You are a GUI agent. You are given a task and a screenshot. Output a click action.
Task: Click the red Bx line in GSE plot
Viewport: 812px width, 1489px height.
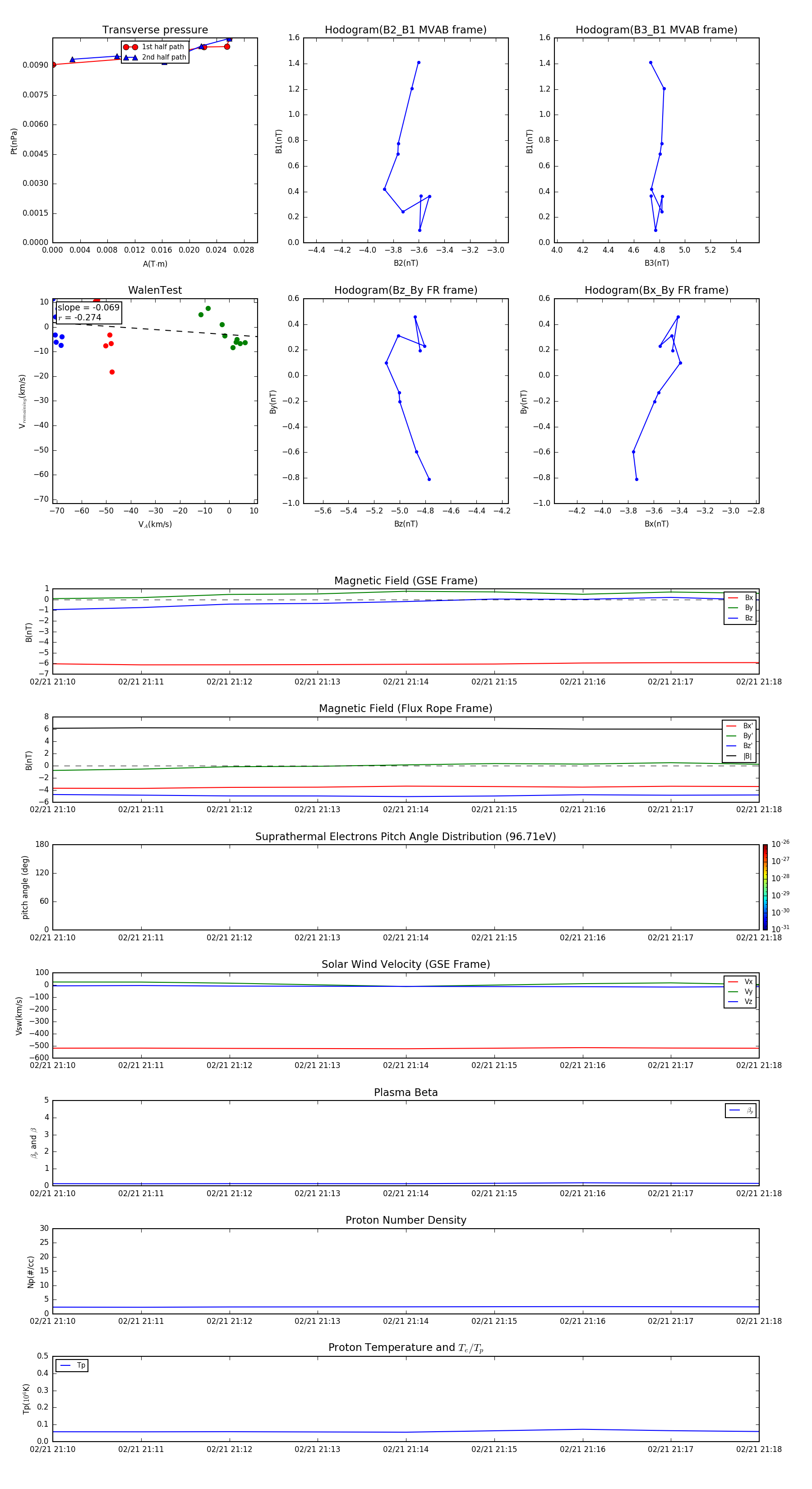click(406, 664)
